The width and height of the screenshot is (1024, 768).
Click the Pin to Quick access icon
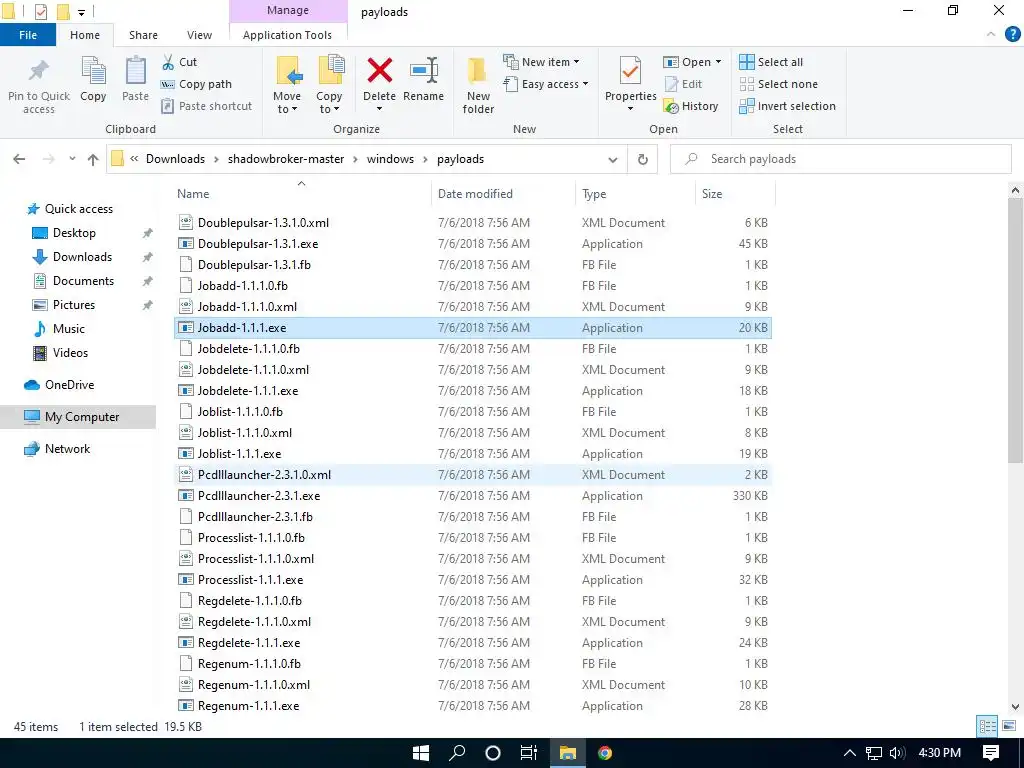[x=39, y=71]
